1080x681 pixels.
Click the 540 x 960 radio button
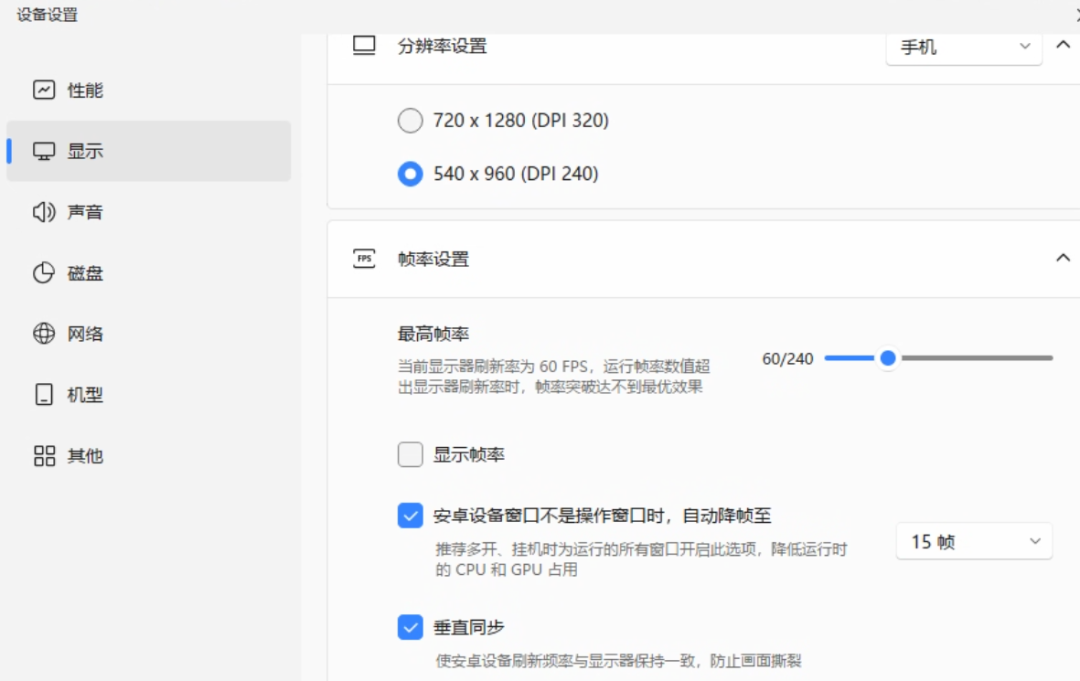click(x=410, y=173)
